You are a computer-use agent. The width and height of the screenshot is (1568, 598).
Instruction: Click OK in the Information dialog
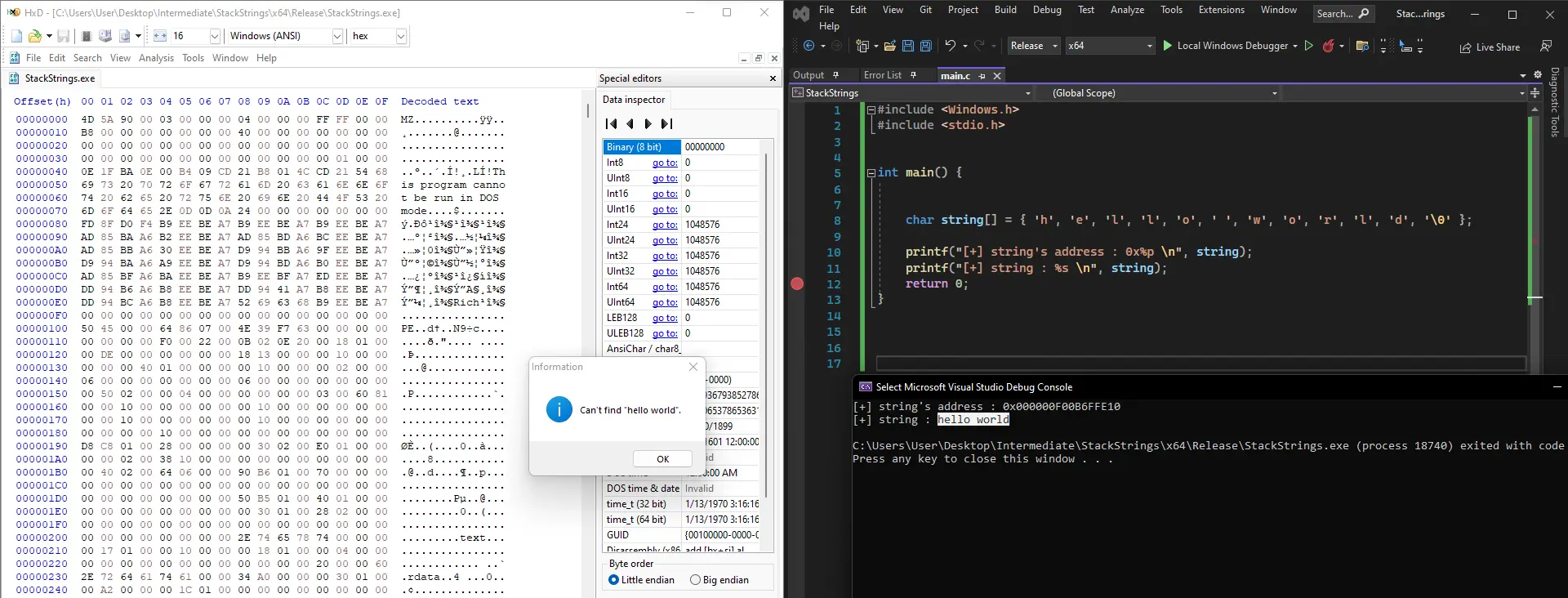pyautogui.click(x=662, y=459)
